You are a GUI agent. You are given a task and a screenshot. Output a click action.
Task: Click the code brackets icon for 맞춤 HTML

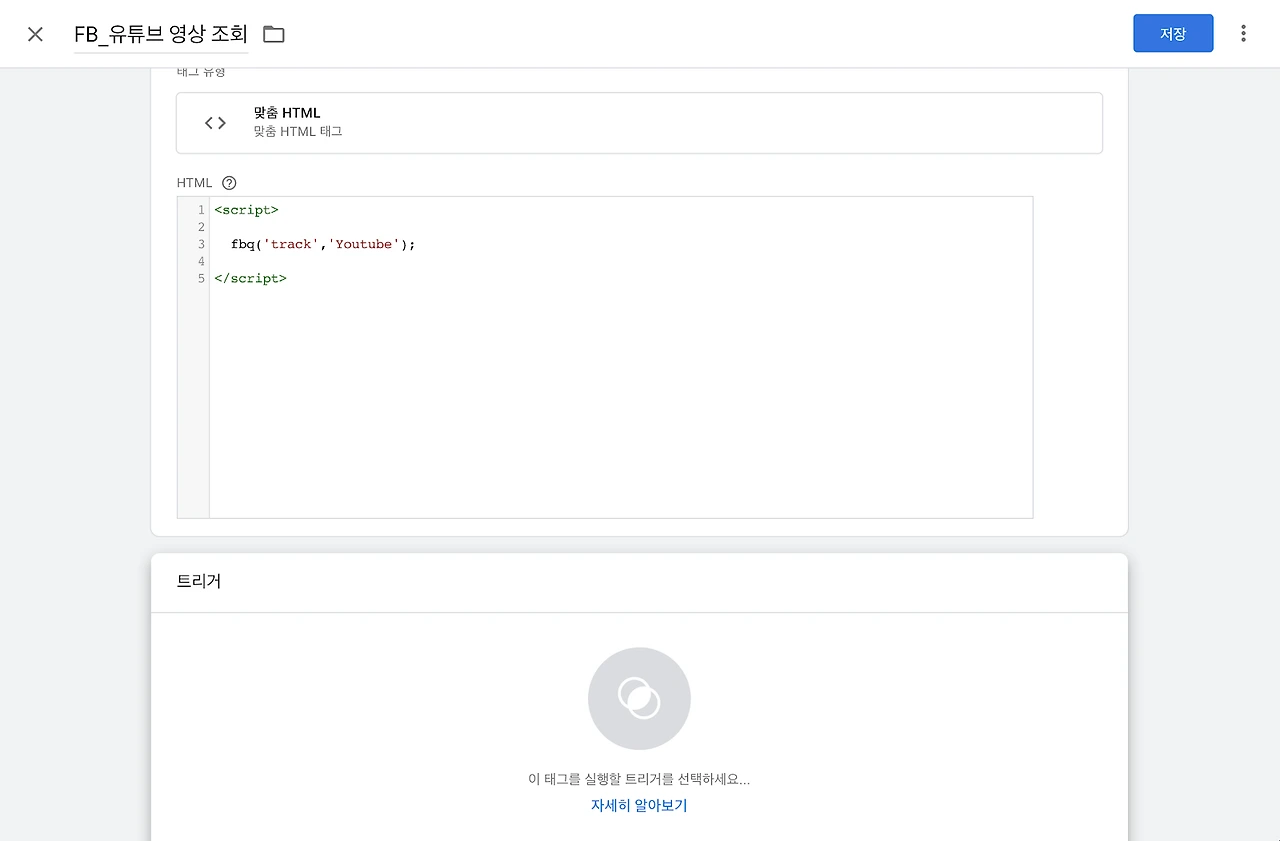[215, 123]
